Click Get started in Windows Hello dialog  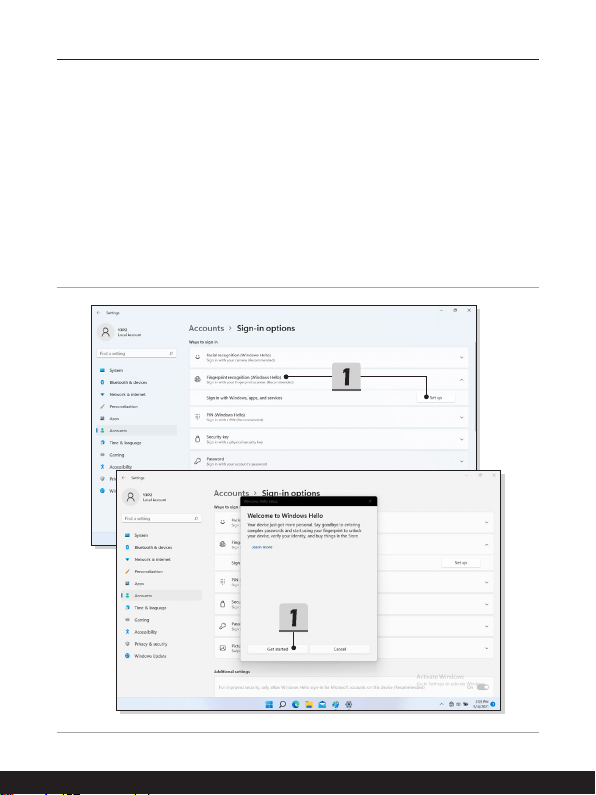[277, 649]
